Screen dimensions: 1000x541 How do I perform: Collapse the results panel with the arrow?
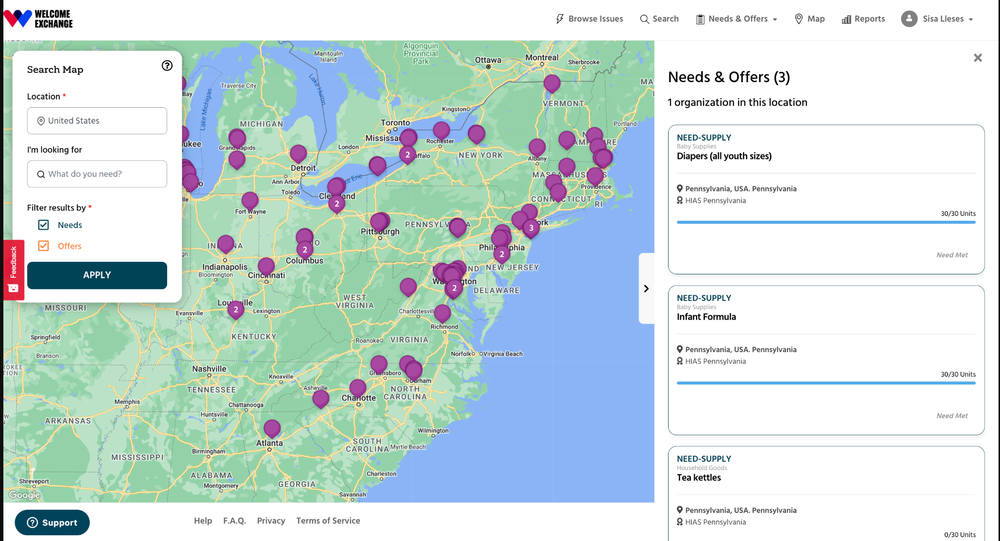point(646,289)
